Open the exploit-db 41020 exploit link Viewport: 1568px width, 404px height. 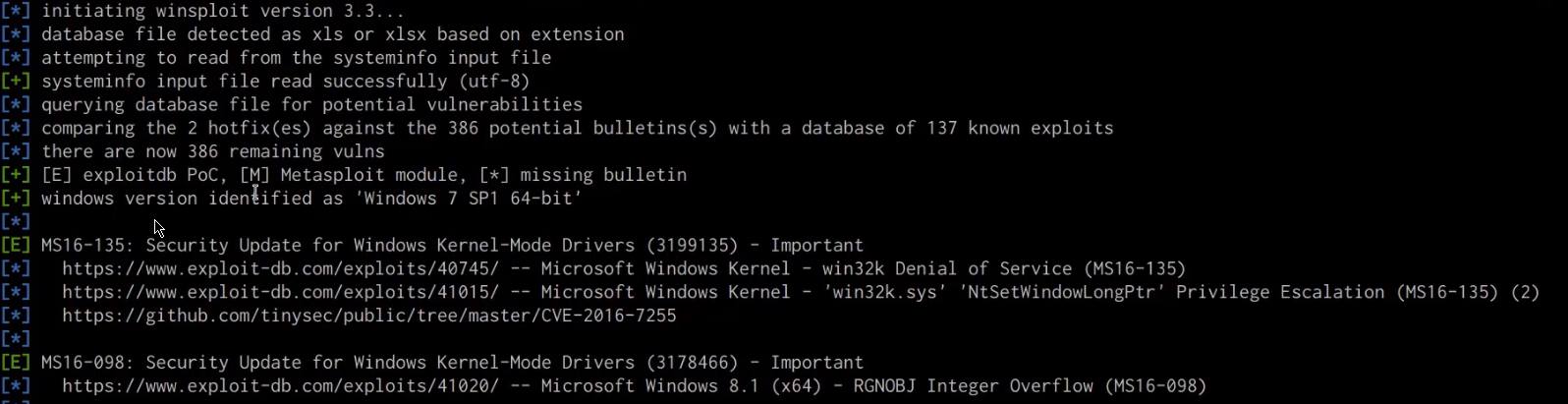(280, 385)
